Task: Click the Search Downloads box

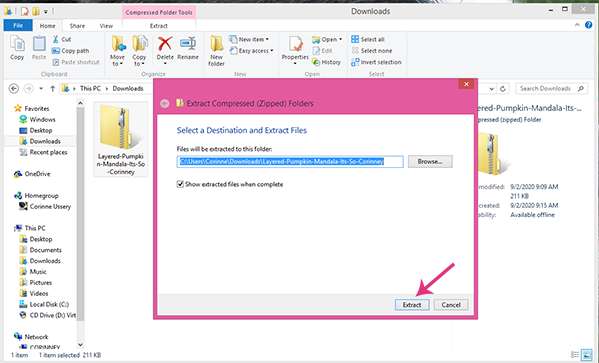Action: (x=552, y=89)
